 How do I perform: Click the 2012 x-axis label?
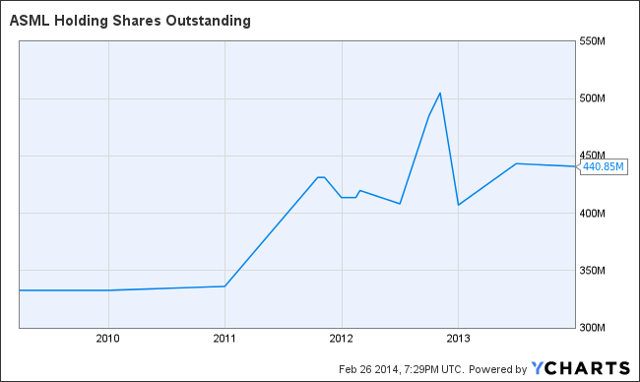341,338
